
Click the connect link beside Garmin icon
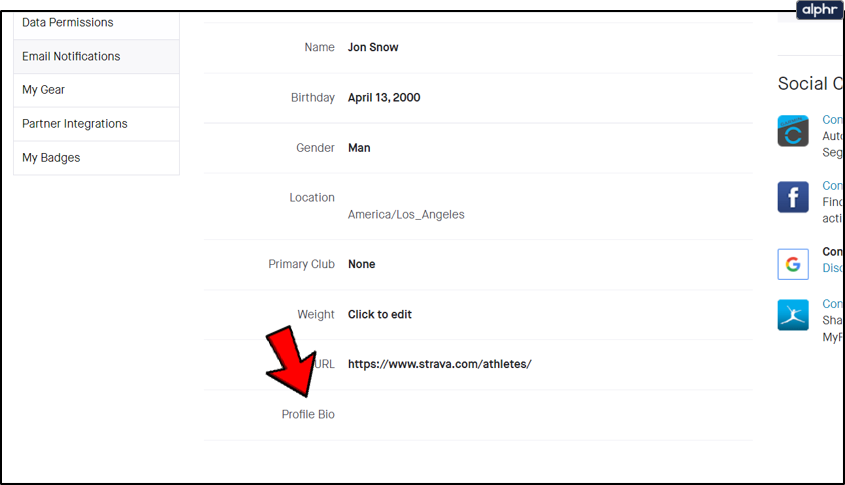833,120
